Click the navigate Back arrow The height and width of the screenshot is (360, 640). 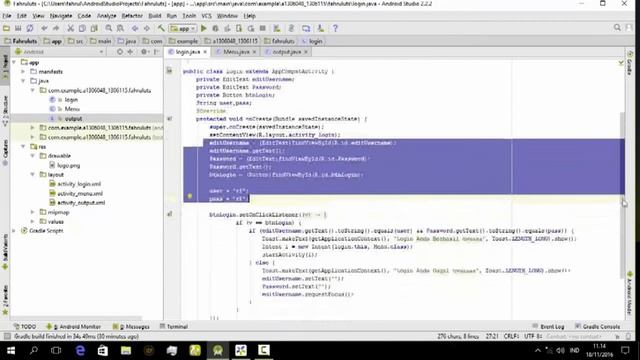[x=135, y=28]
